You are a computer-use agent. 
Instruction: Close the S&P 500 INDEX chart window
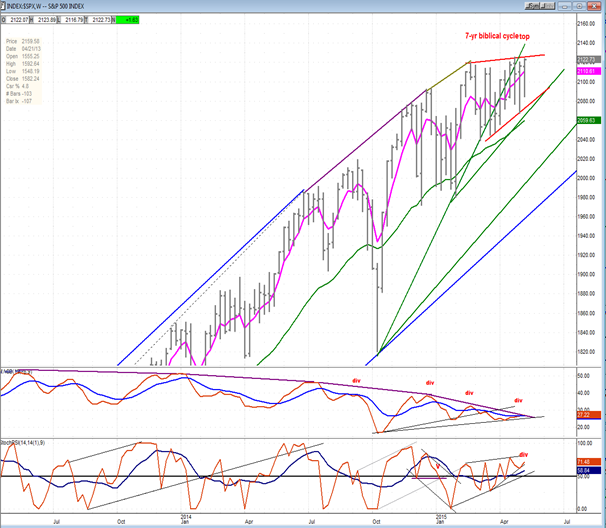594,6
